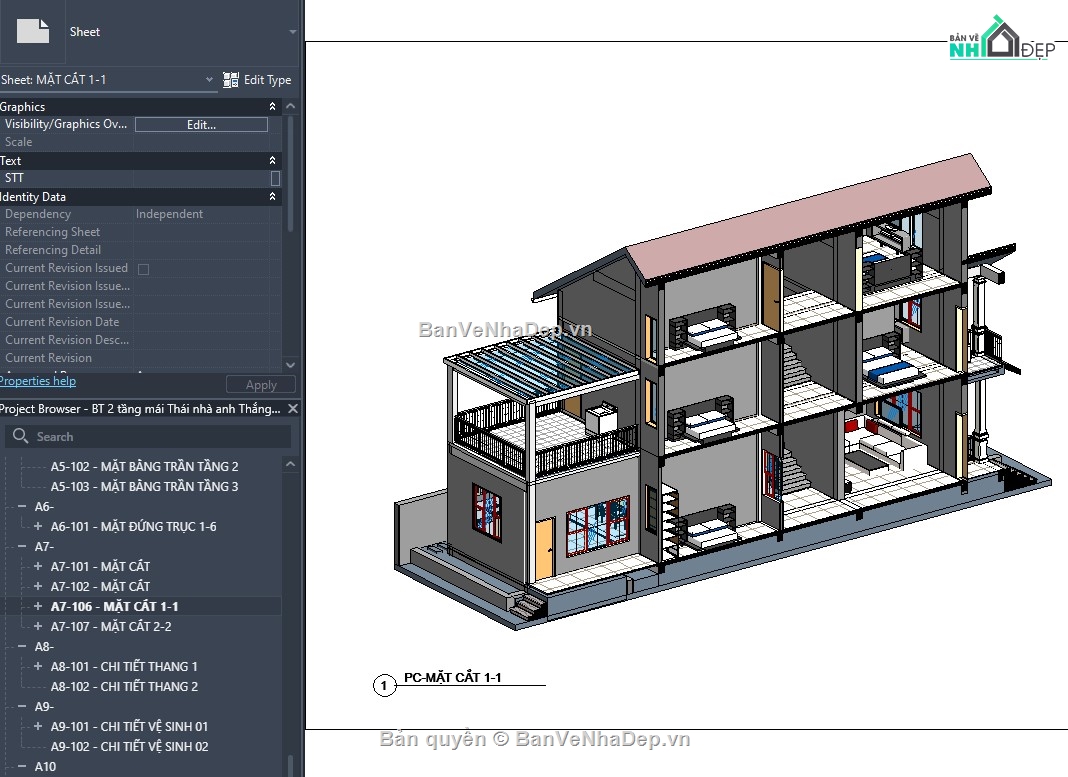Collapse the A10 group
This screenshot has height=777, width=1068.
tap(22, 766)
